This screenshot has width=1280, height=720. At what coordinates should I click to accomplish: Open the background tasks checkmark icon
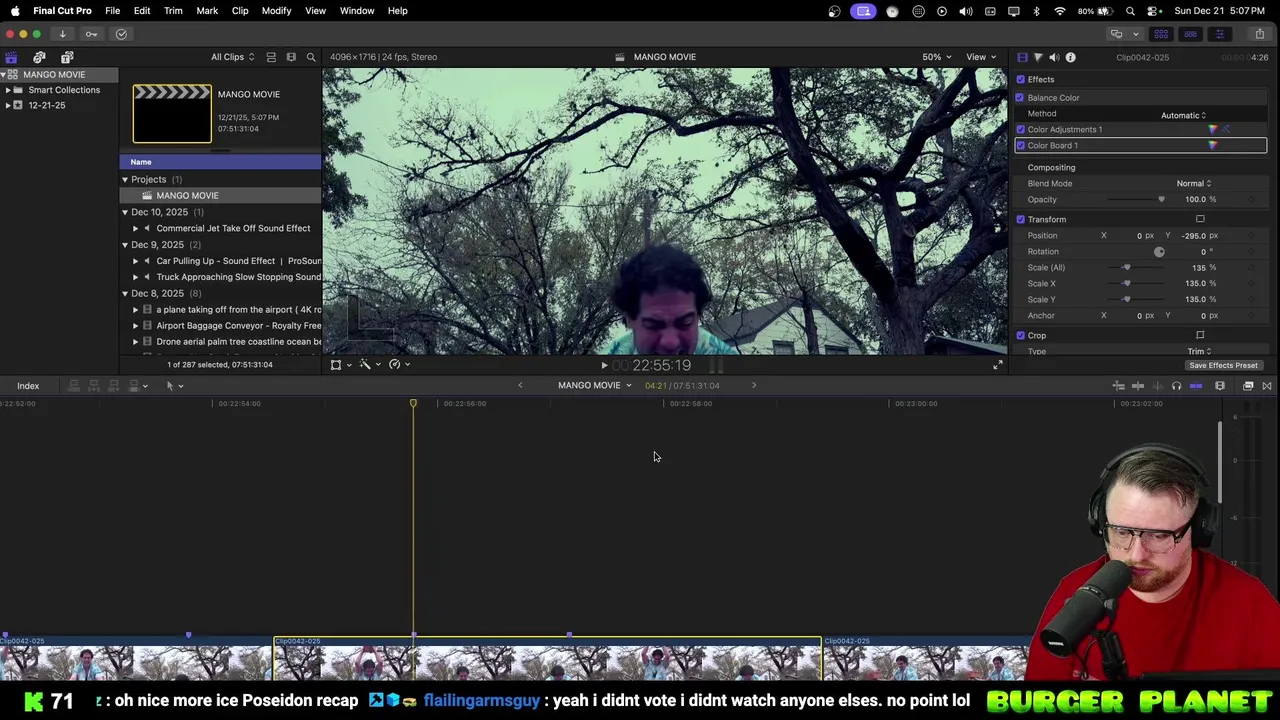click(121, 34)
